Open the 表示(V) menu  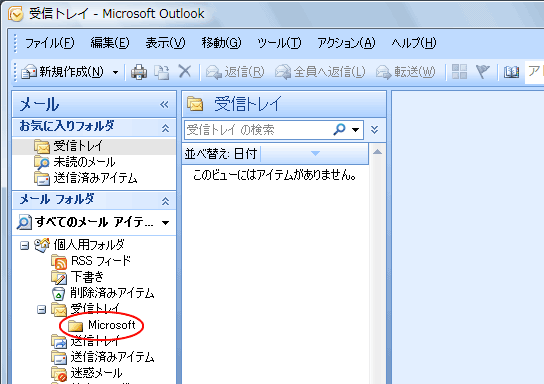click(x=165, y=43)
